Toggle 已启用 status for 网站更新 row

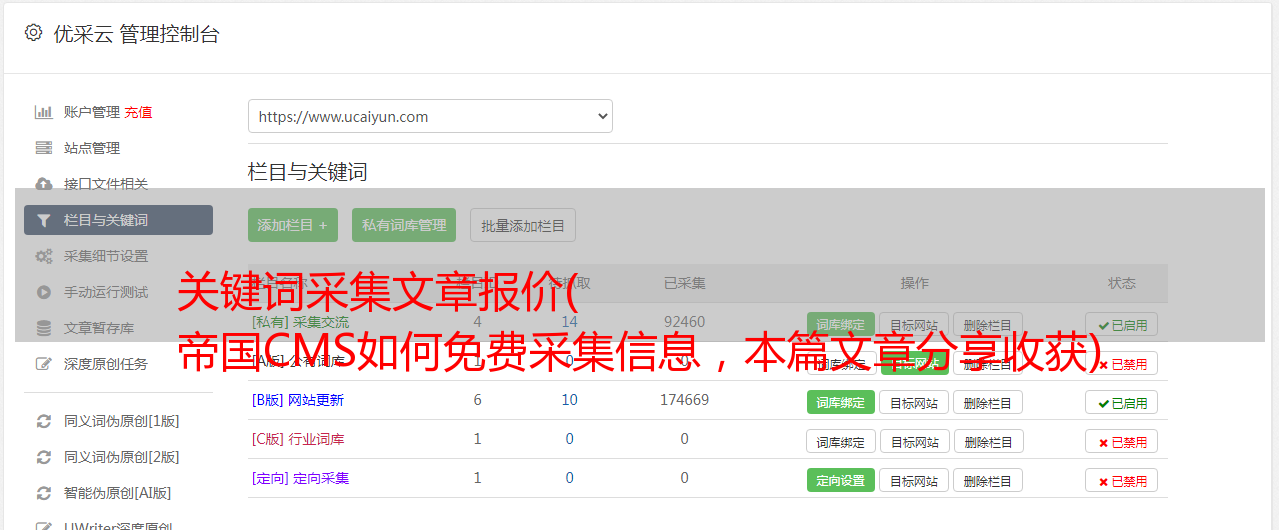(1122, 403)
